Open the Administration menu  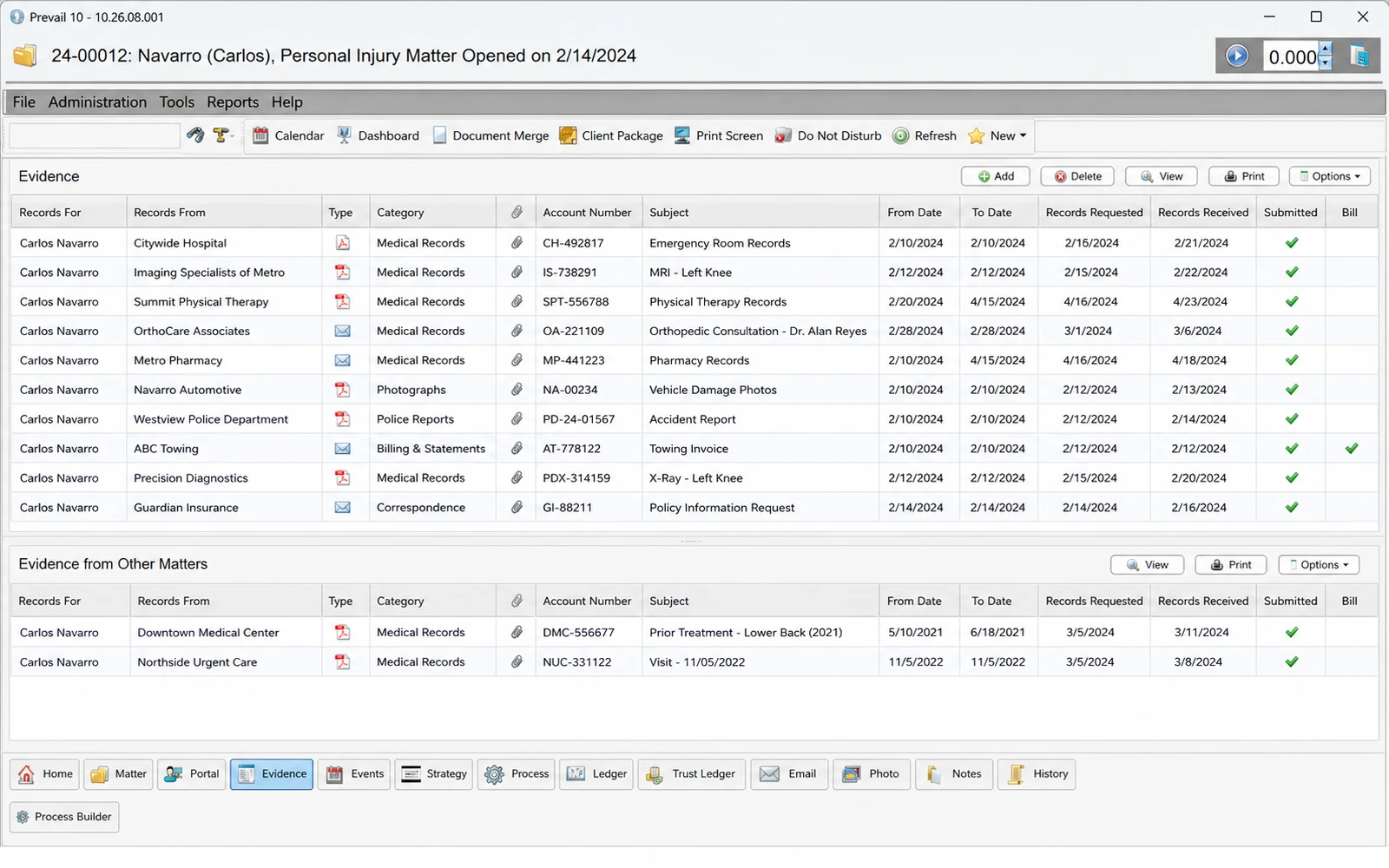tap(97, 102)
